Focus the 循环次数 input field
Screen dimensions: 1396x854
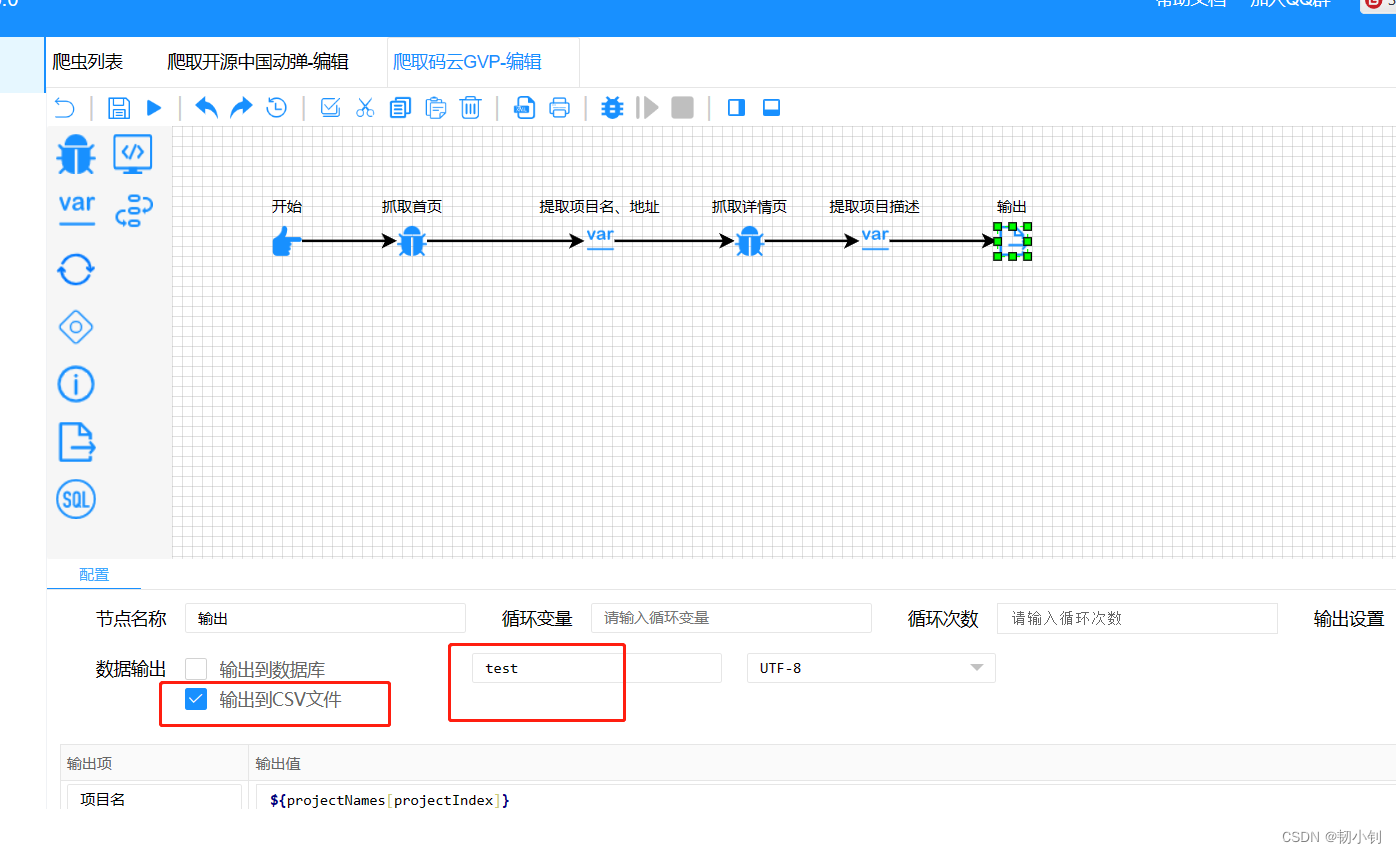pyautogui.click(x=1137, y=618)
